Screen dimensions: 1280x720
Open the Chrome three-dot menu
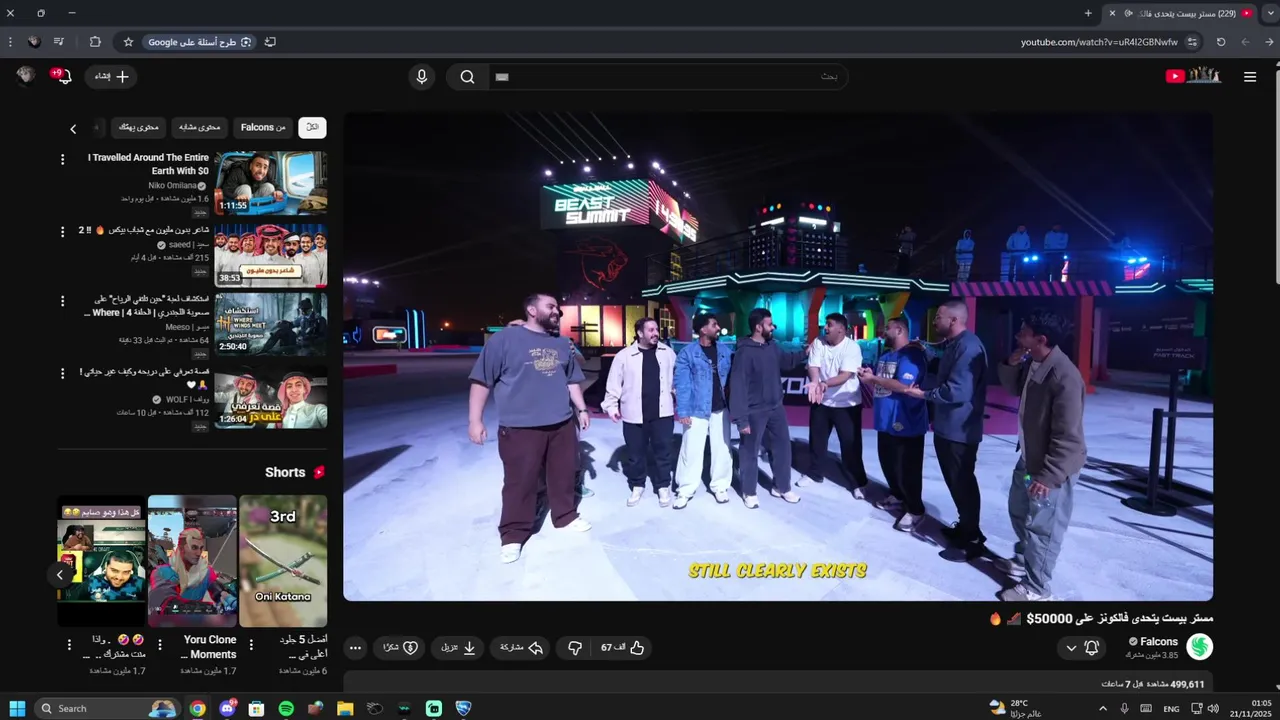[10, 42]
